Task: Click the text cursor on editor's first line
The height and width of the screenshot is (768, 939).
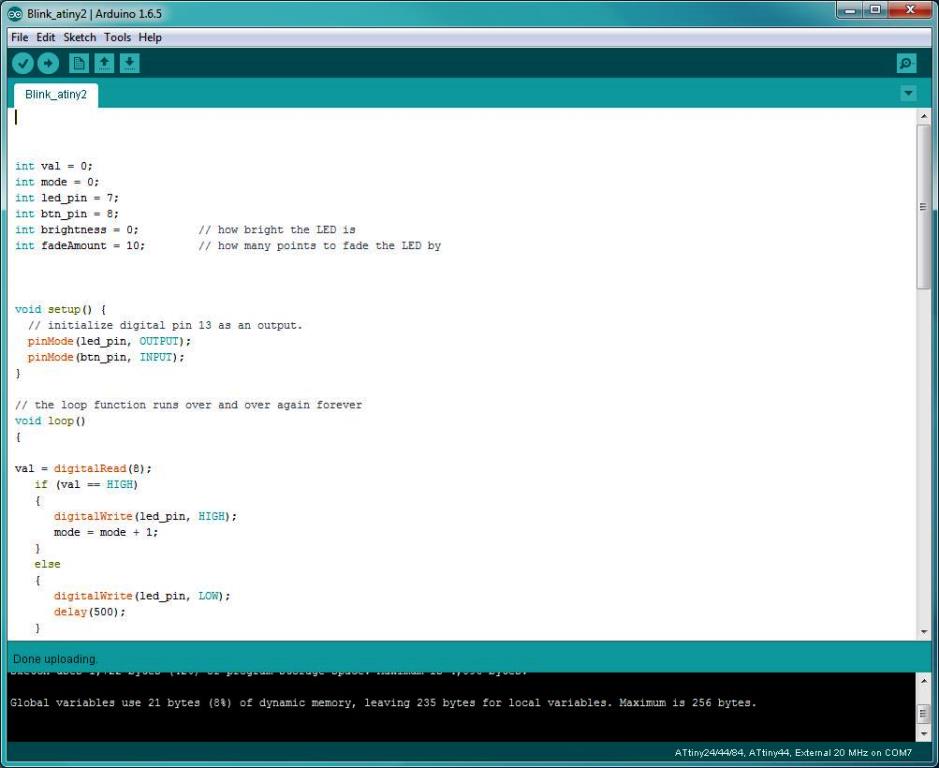Action: [16, 117]
